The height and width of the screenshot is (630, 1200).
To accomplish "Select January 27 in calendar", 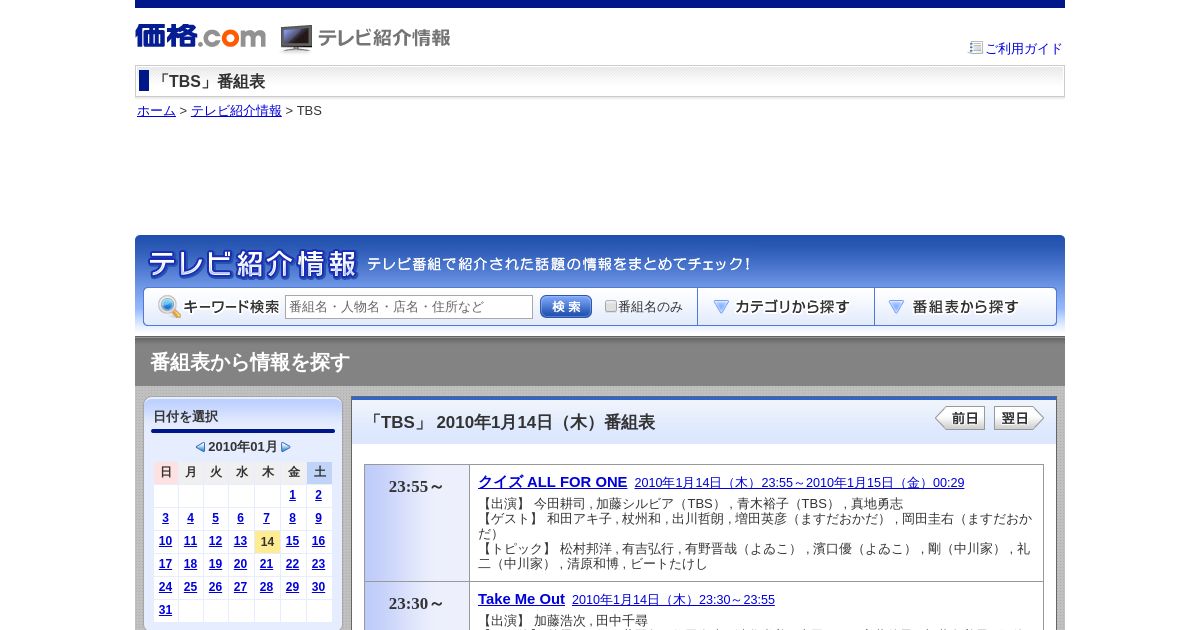I will 240,587.
